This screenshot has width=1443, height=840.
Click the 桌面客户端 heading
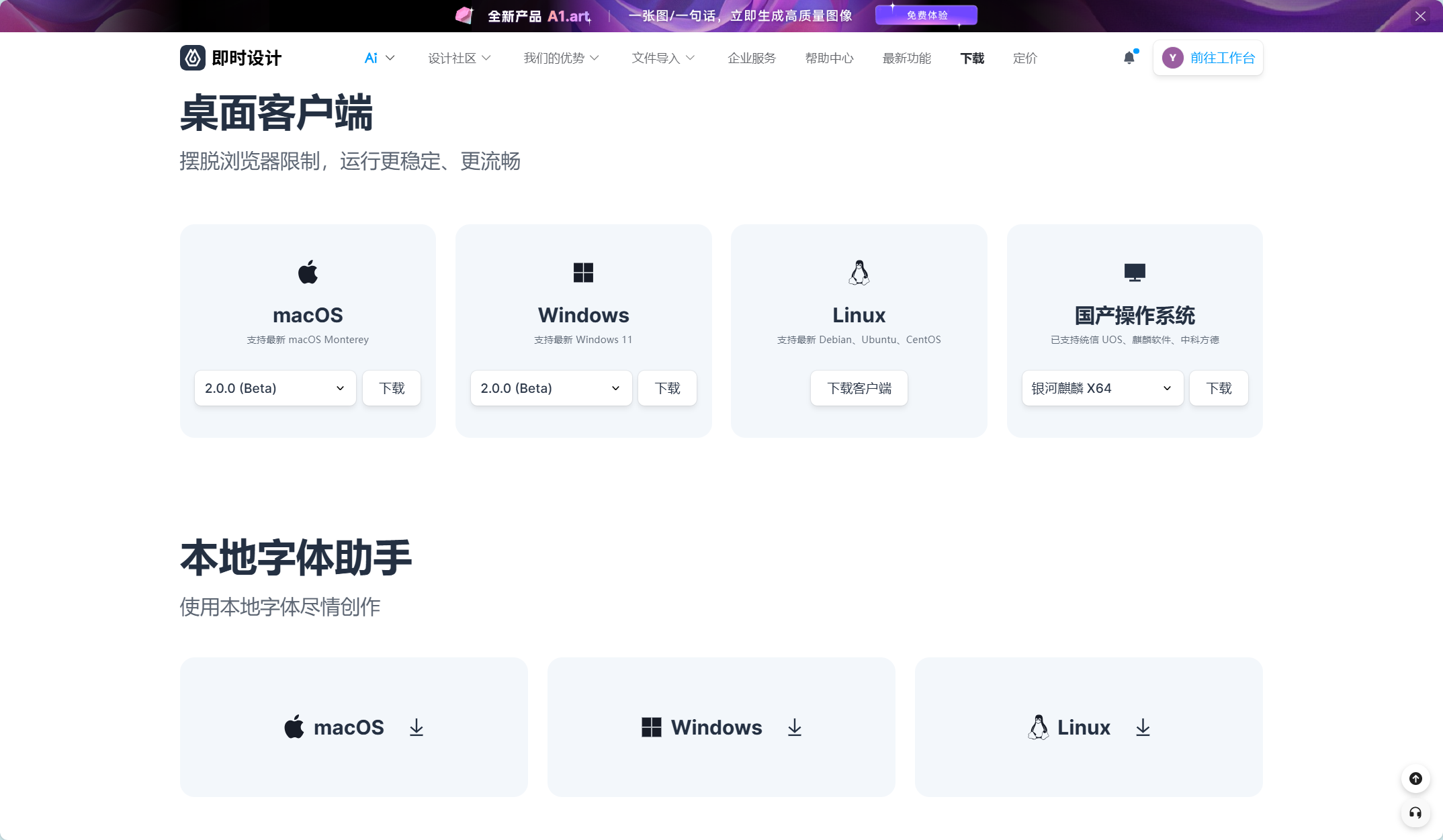(x=276, y=113)
